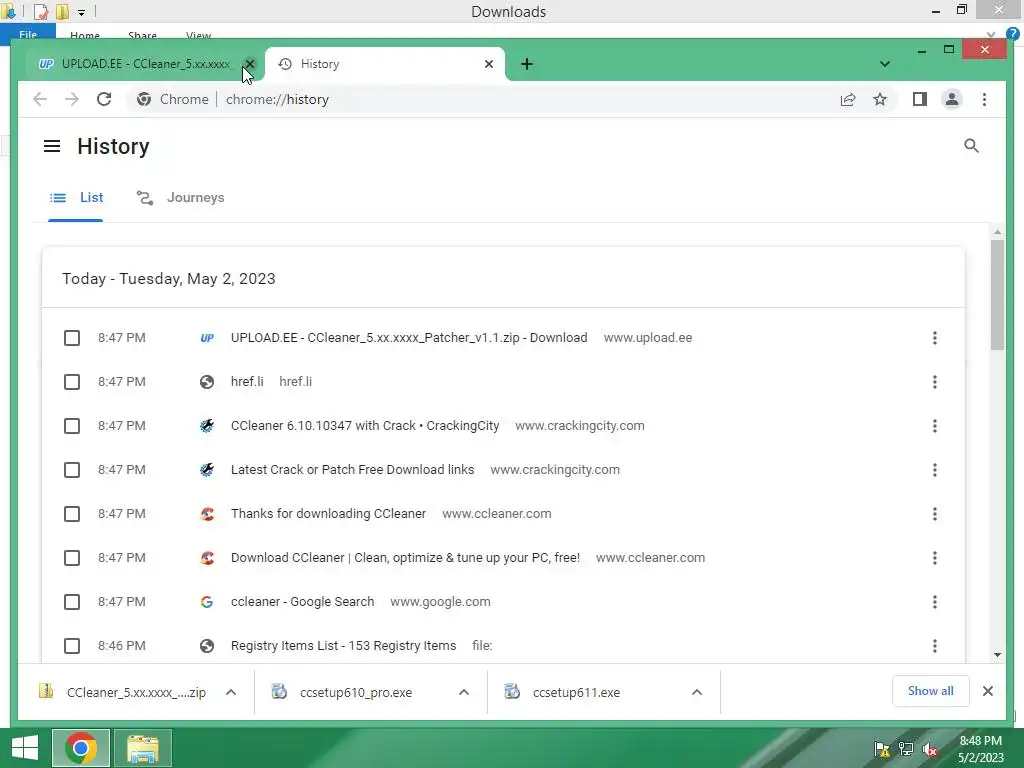Check the href.li history entry checkbox

point(72,382)
